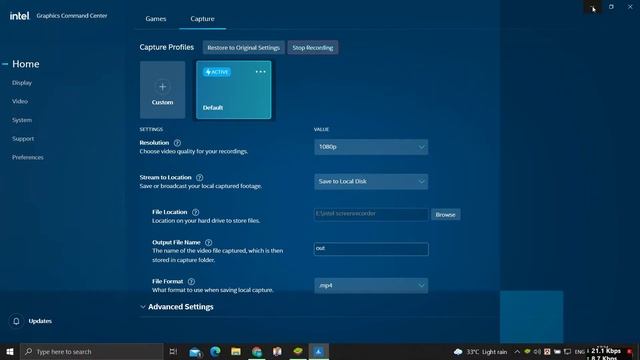Open the Output File Name help icon

[x=209, y=242]
